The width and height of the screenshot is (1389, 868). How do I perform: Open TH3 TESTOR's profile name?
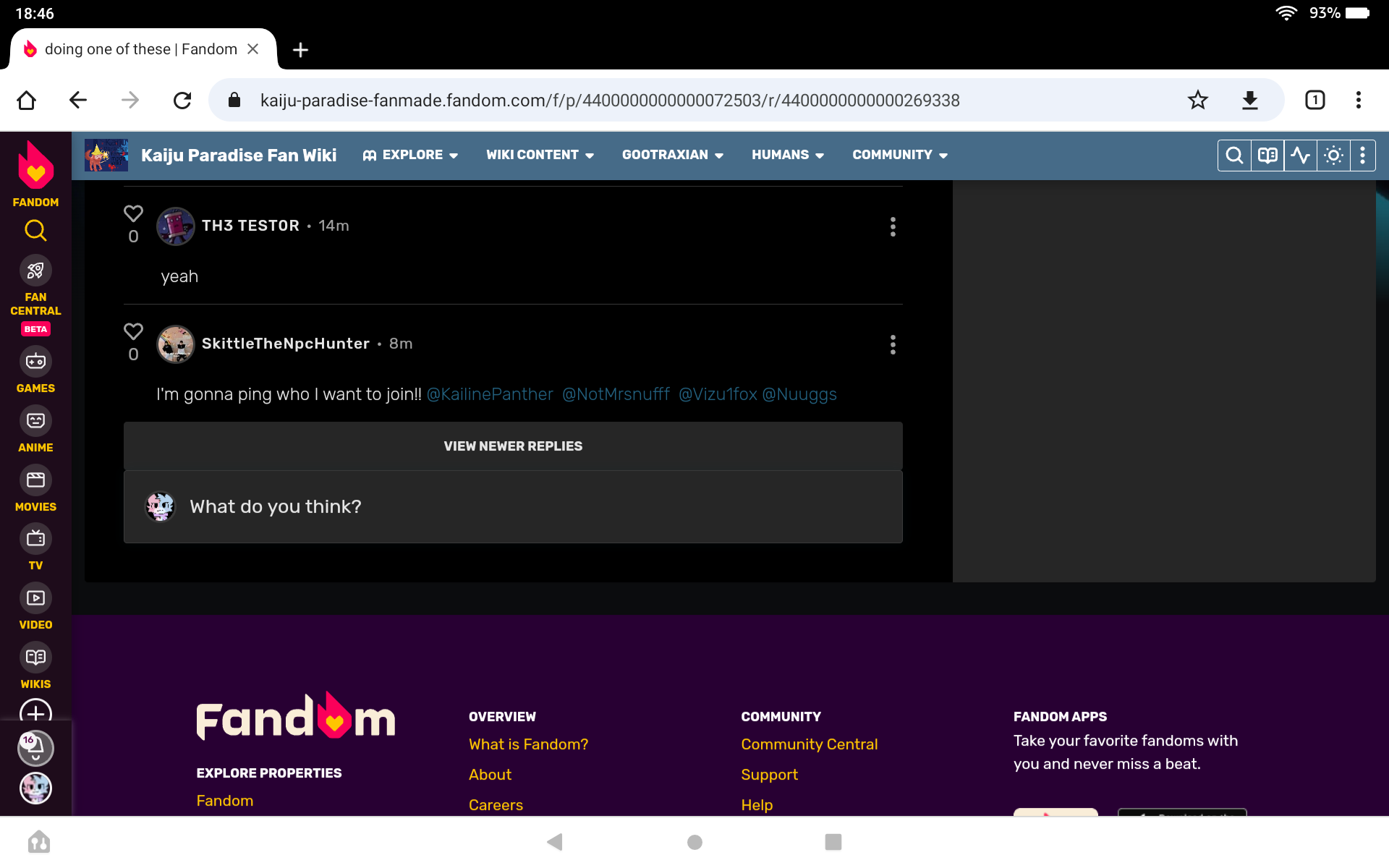click(250, 226)
